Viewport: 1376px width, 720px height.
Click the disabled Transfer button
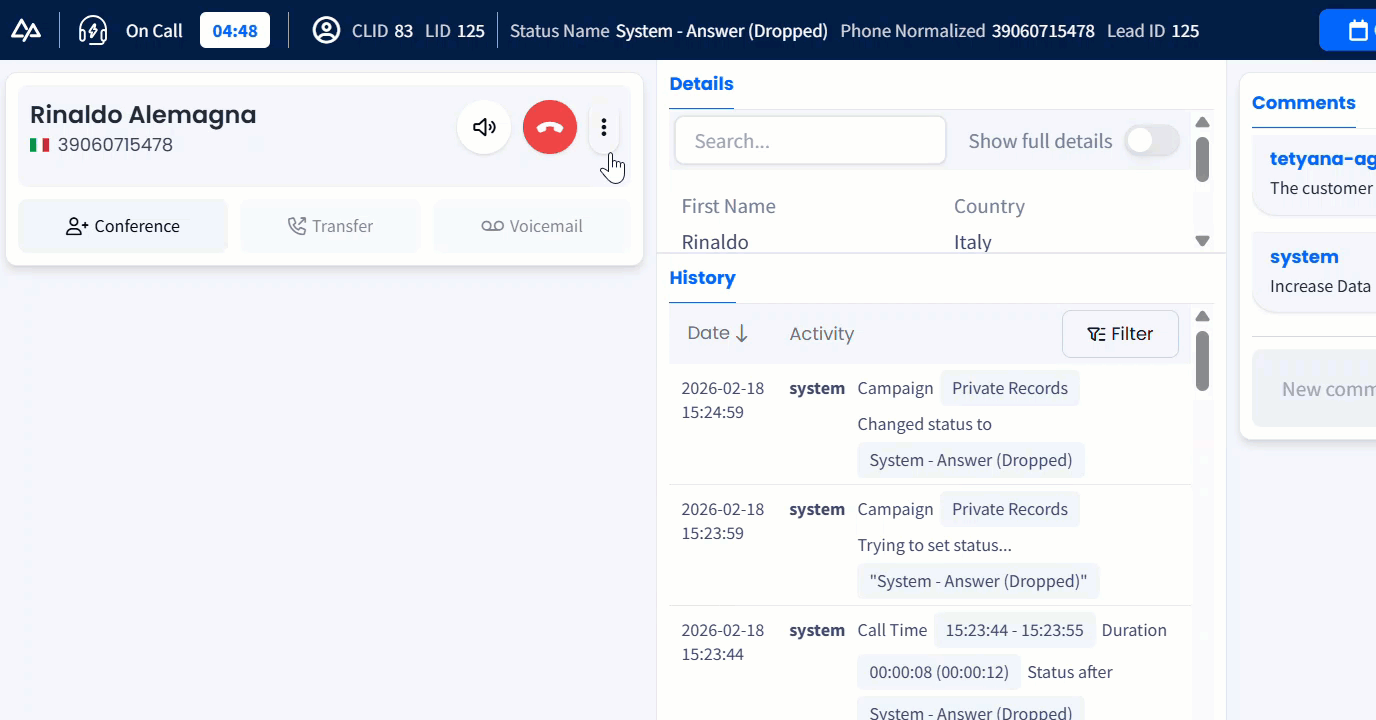pos(330,226)
